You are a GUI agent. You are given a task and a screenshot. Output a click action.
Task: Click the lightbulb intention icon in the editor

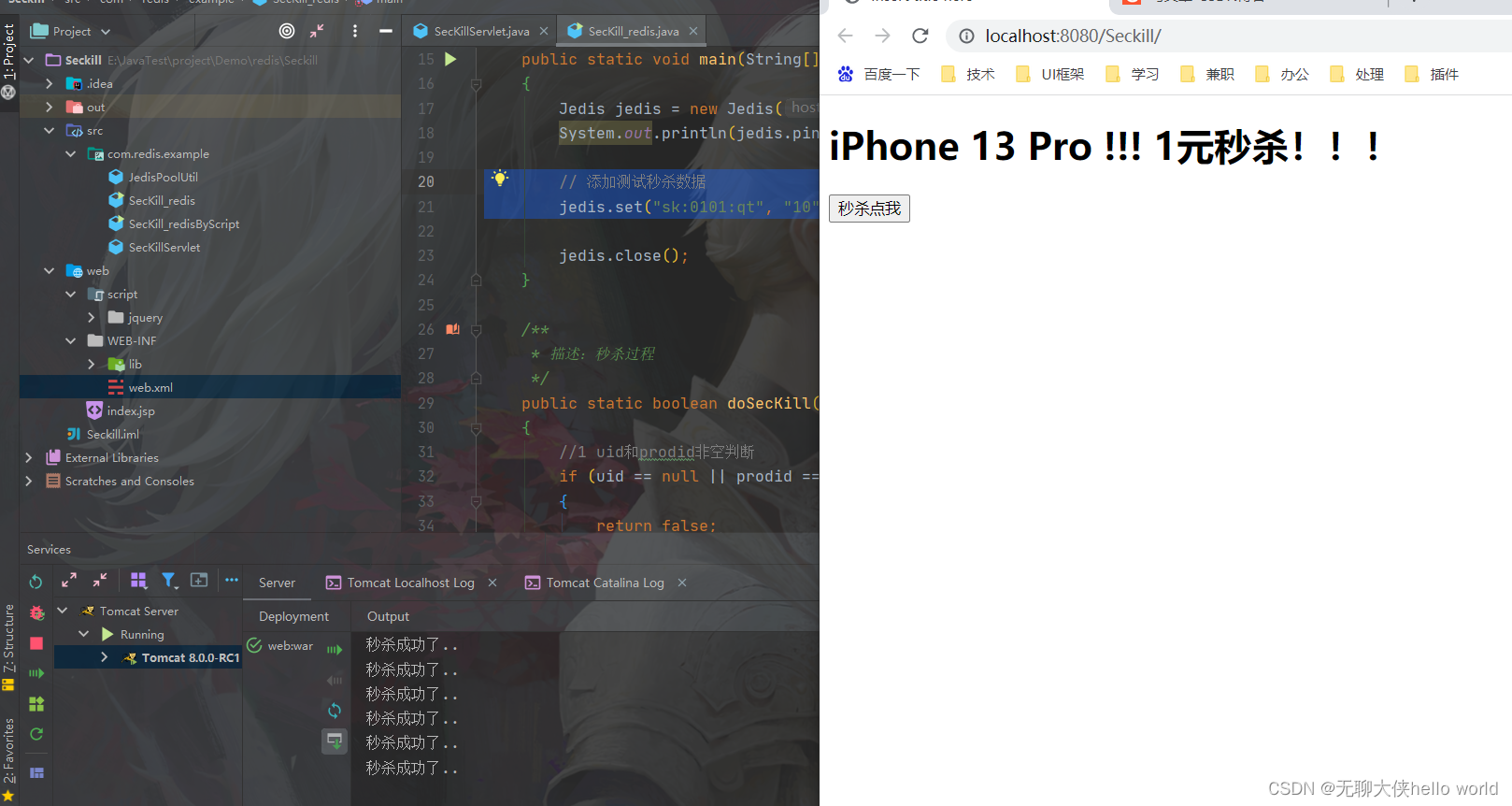[500, 178]
